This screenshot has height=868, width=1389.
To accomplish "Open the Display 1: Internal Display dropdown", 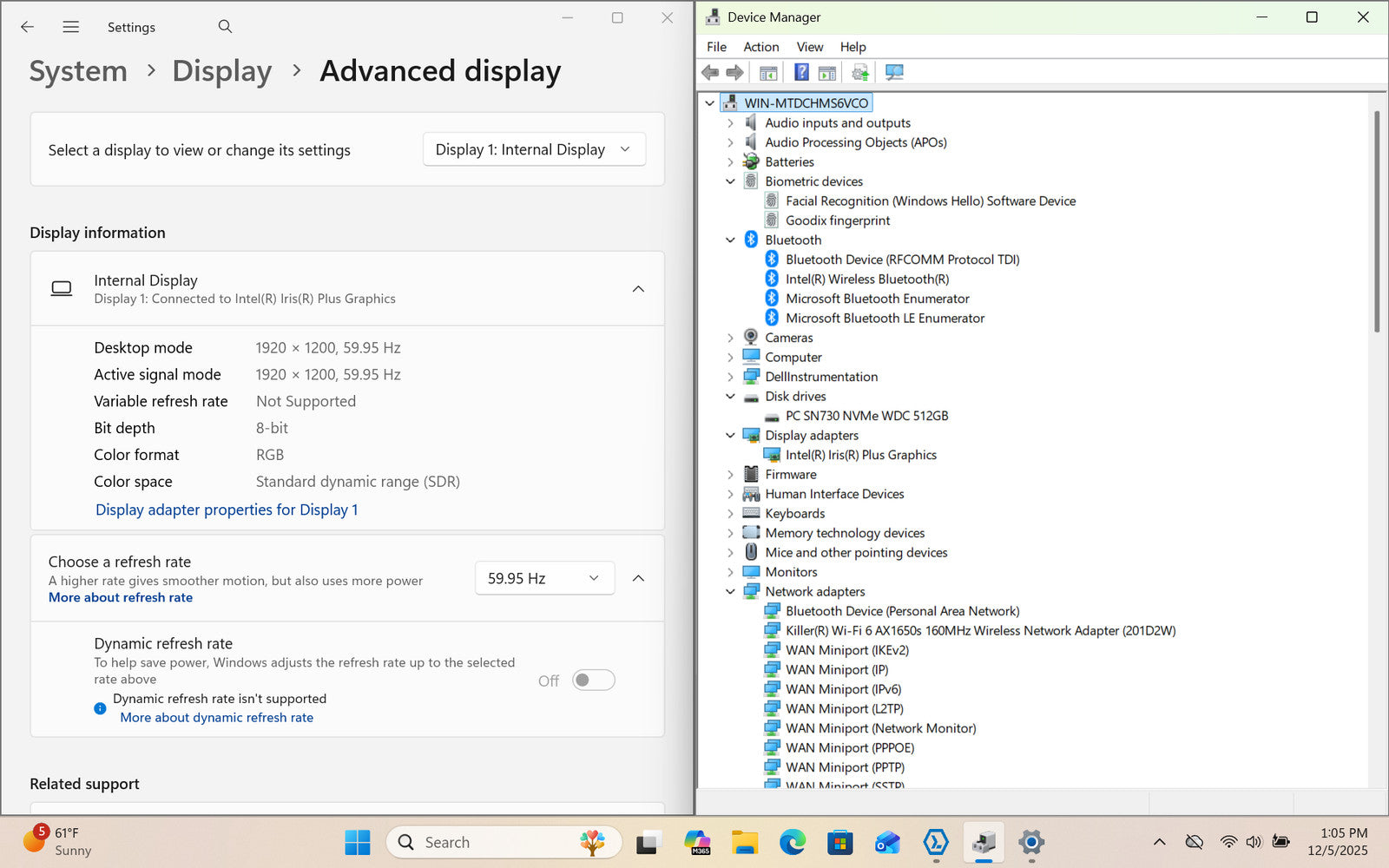I will point(534,149).
